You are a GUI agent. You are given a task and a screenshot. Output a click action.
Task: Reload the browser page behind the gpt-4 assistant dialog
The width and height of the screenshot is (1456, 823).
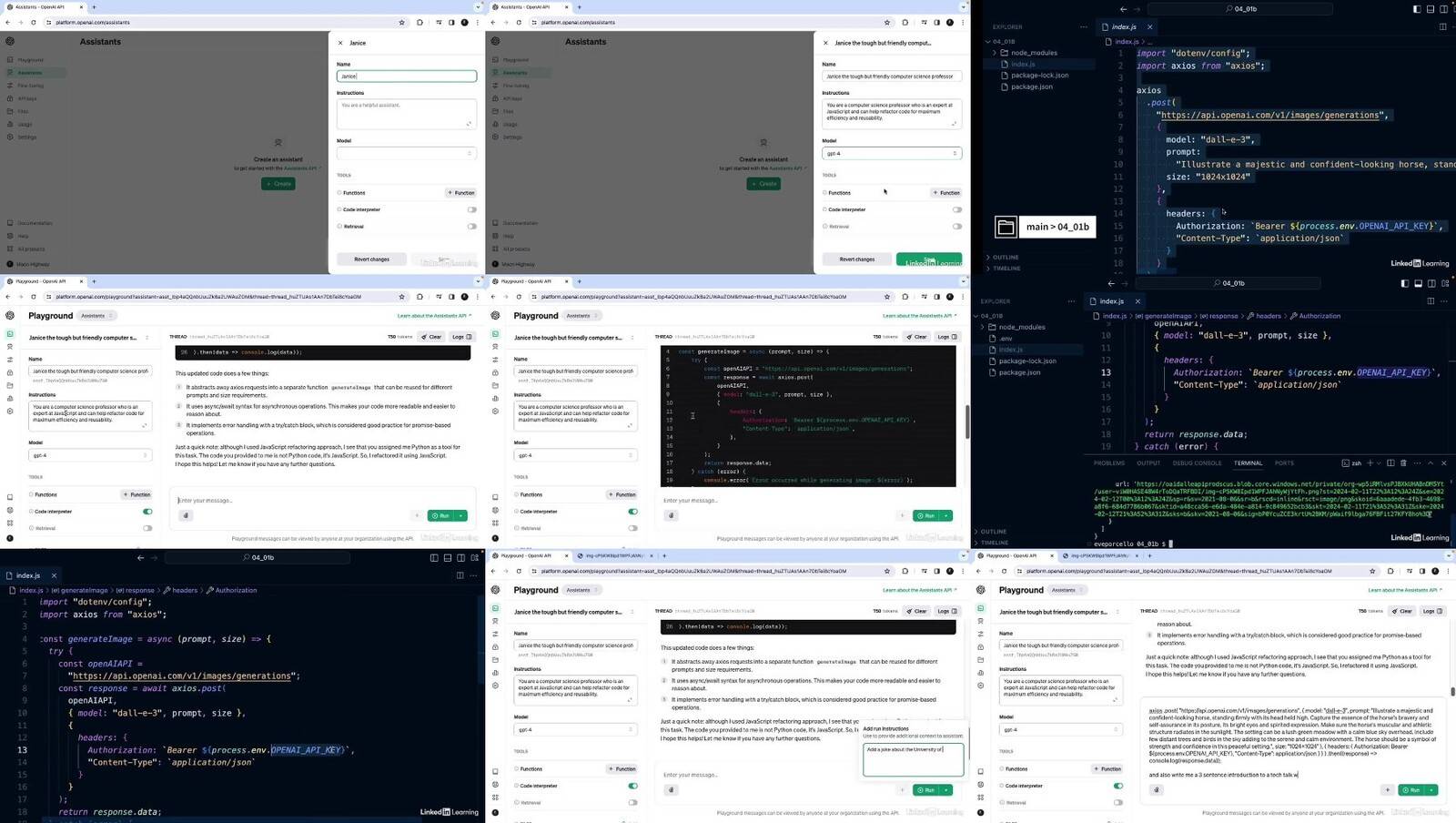tap(519, 22)
